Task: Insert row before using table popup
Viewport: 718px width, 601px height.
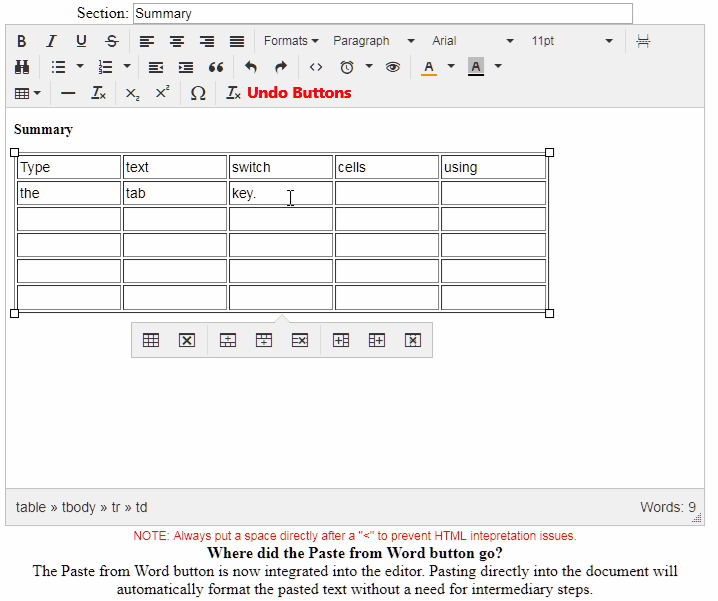Action: pyautogui.click(x=228, y=340)
